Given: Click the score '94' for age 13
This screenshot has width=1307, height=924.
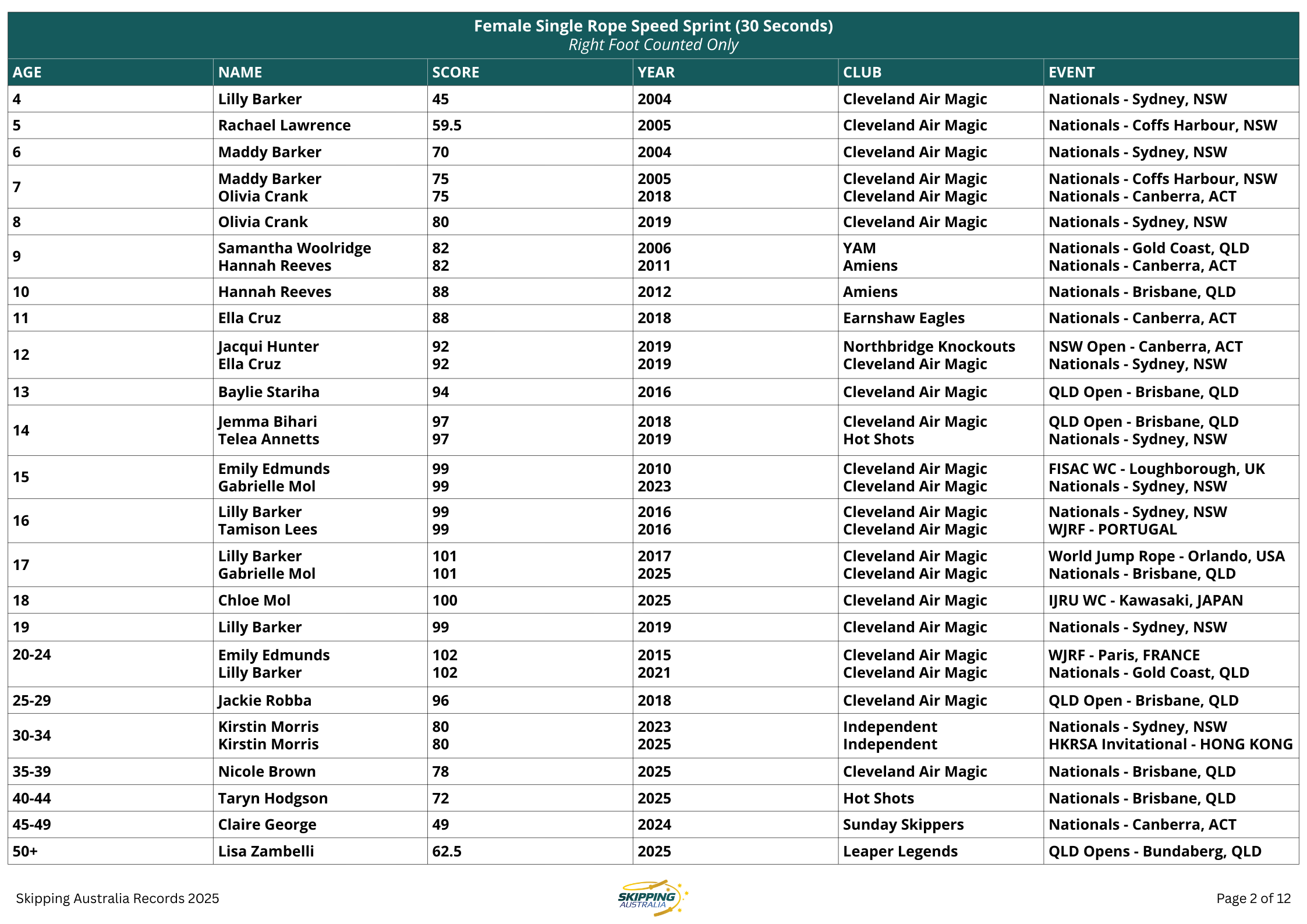Looking at the screenshot, I should tap(440, 392).
